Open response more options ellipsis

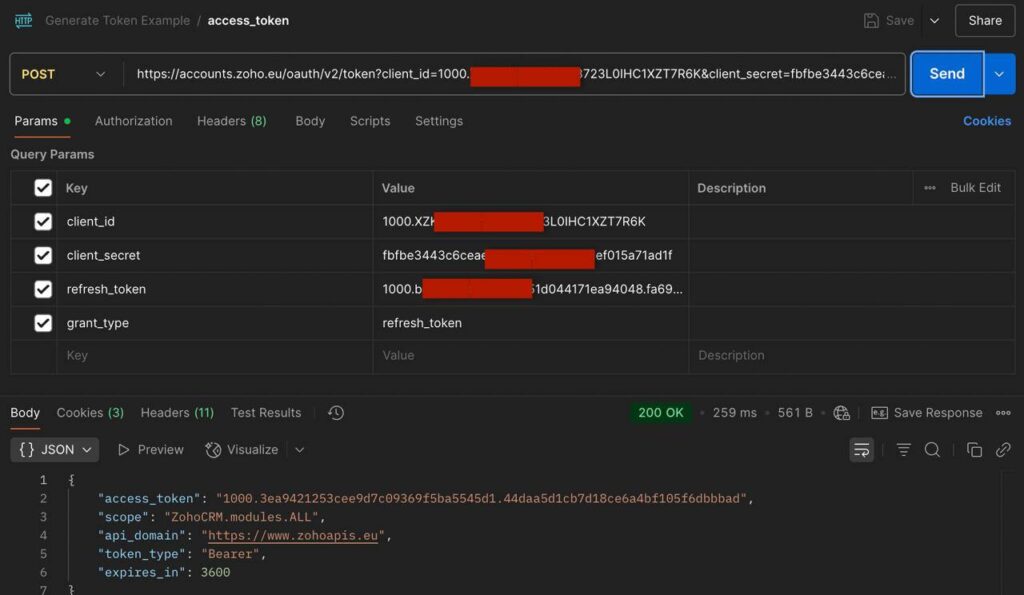tap(1003, 413)
